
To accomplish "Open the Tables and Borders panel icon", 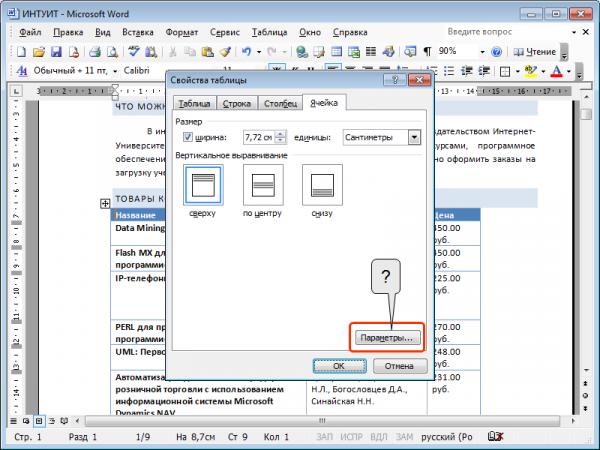I will 319,52.
